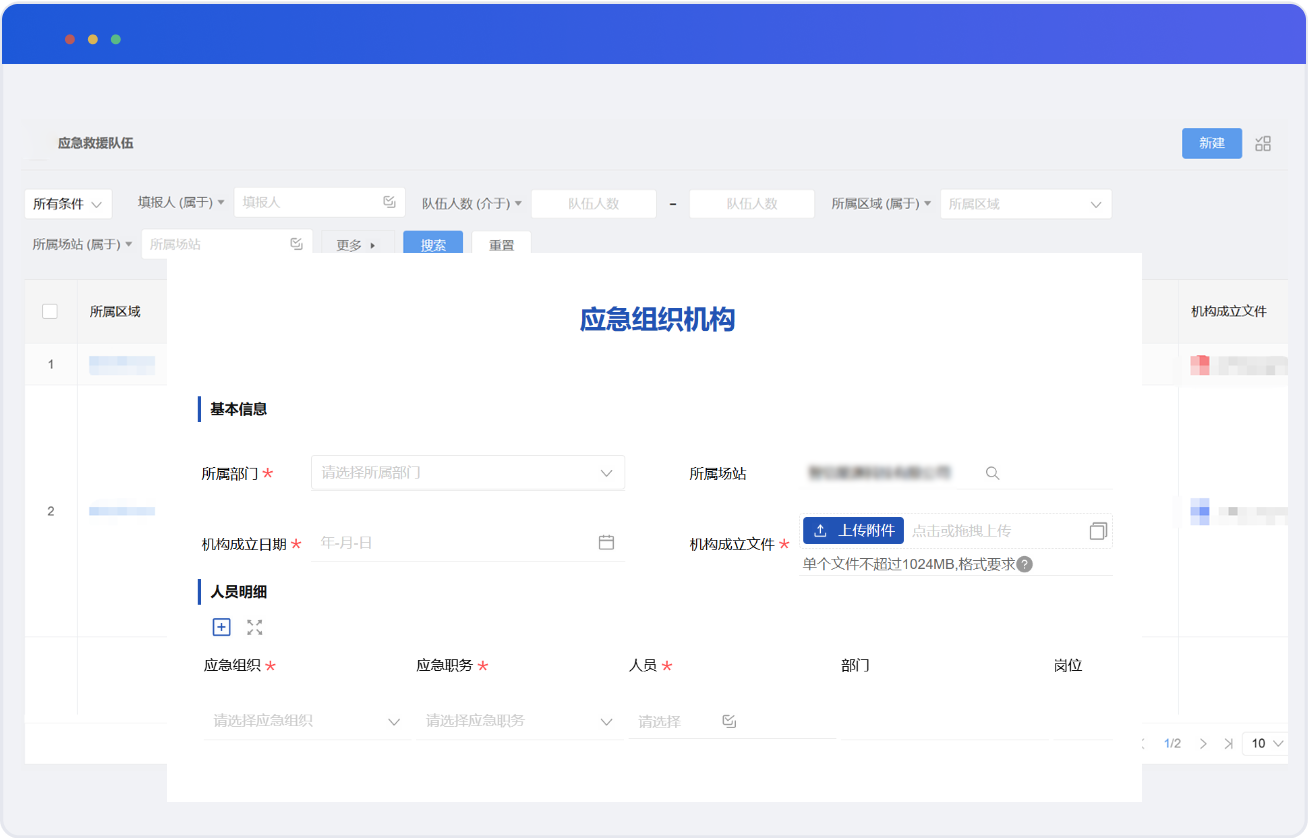Click the first 队伍人数 input field
1308x838 pixels.
click(x=593, y=204)
